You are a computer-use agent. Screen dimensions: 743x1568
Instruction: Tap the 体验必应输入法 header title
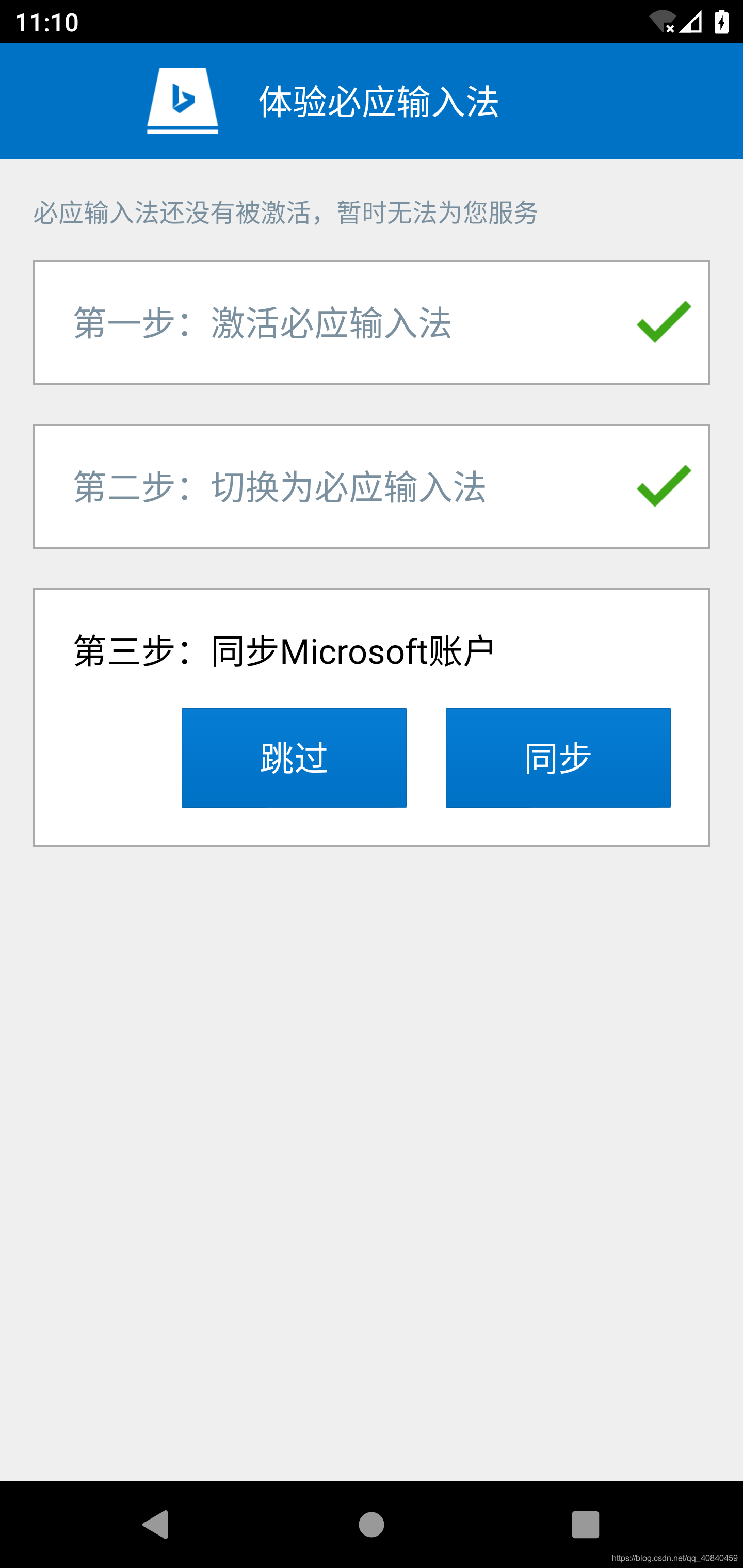(379, 101)
